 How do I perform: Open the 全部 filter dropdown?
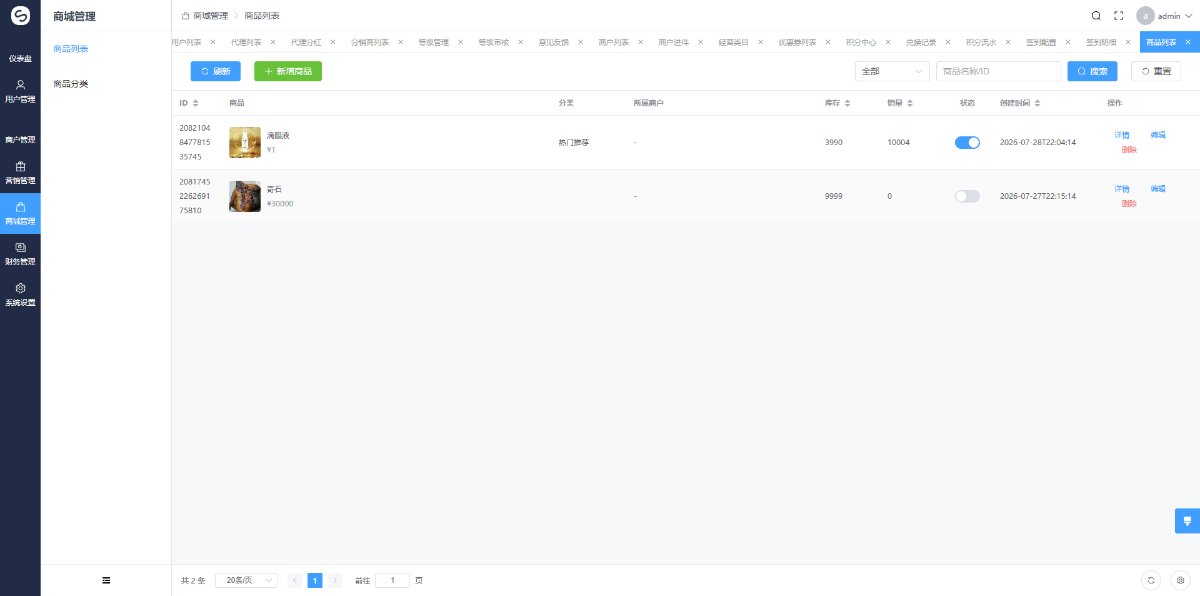coord(892,71)
